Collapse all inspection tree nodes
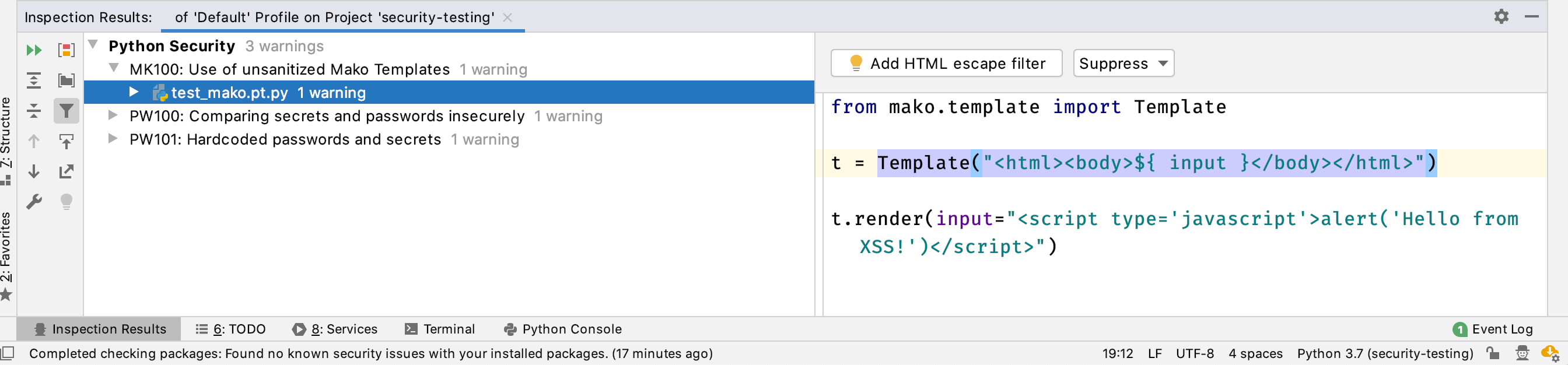The height and width of the screenshot is (365, 1568). pyautogui.click(x=34, y=111)
